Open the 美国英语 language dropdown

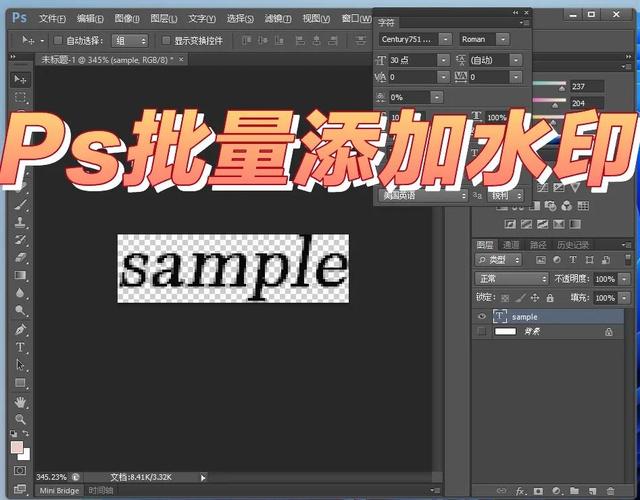click(423, 196)
